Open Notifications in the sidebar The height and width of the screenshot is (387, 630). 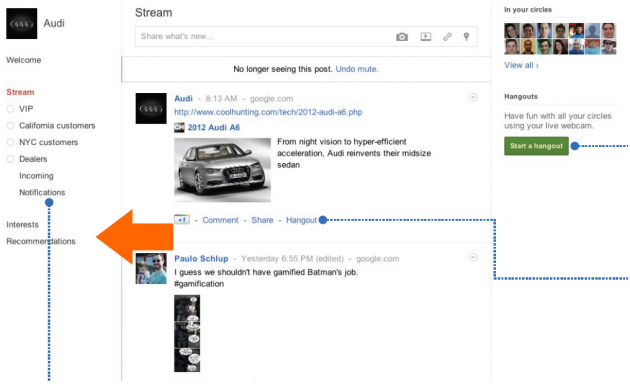pos(42,192)
